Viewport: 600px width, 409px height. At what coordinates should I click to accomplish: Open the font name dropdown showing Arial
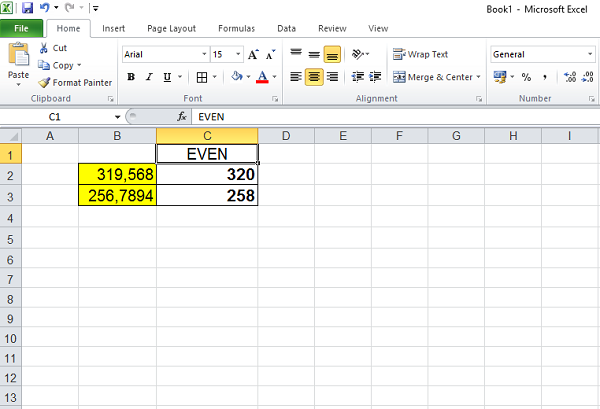point(204,54)
